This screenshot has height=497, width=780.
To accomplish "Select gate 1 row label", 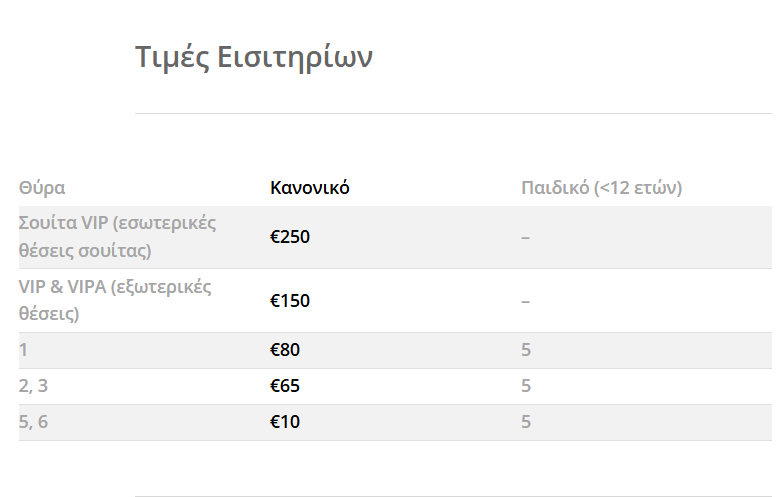I will tap(24, 350).
